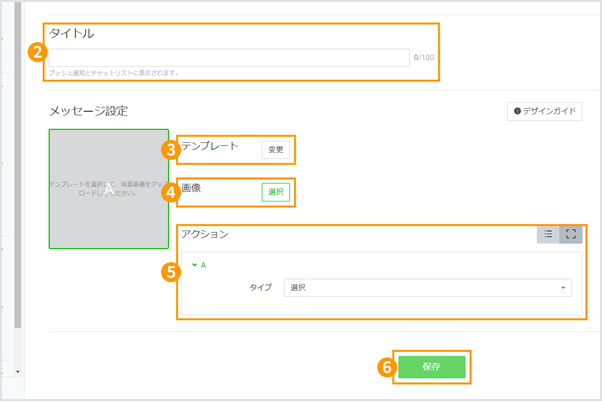This screenshot has width=602, height=402.
Task: Open the デザインガイド button
Action: tap(545, 112)
